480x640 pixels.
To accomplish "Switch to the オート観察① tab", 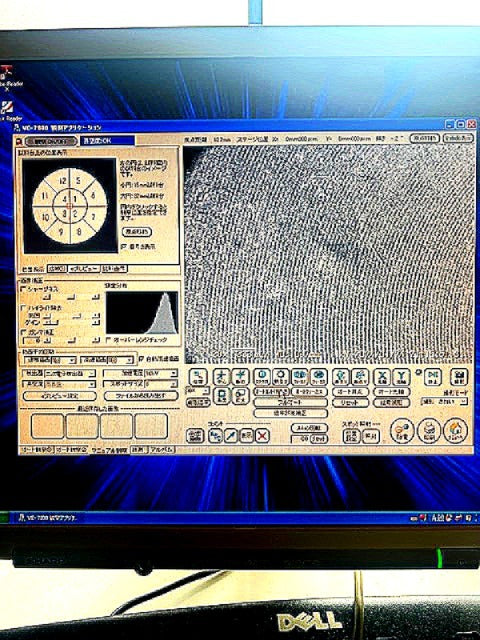I will [36, 450].
